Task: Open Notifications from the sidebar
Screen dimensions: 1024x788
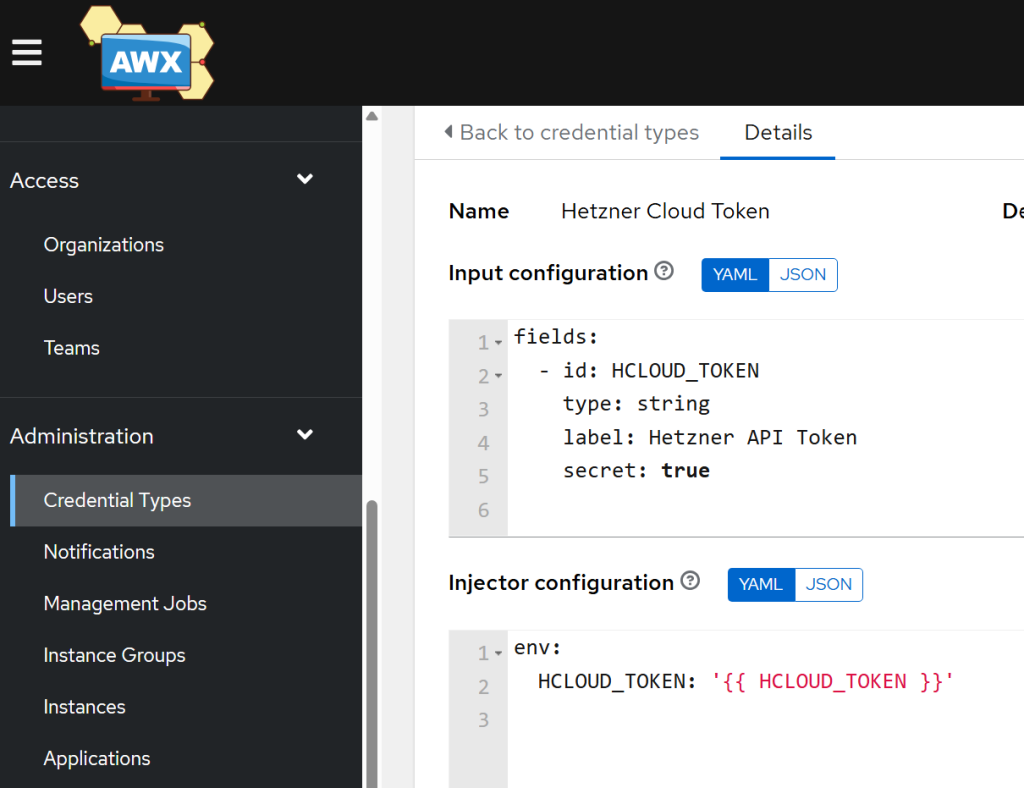Action: [98, 551]
